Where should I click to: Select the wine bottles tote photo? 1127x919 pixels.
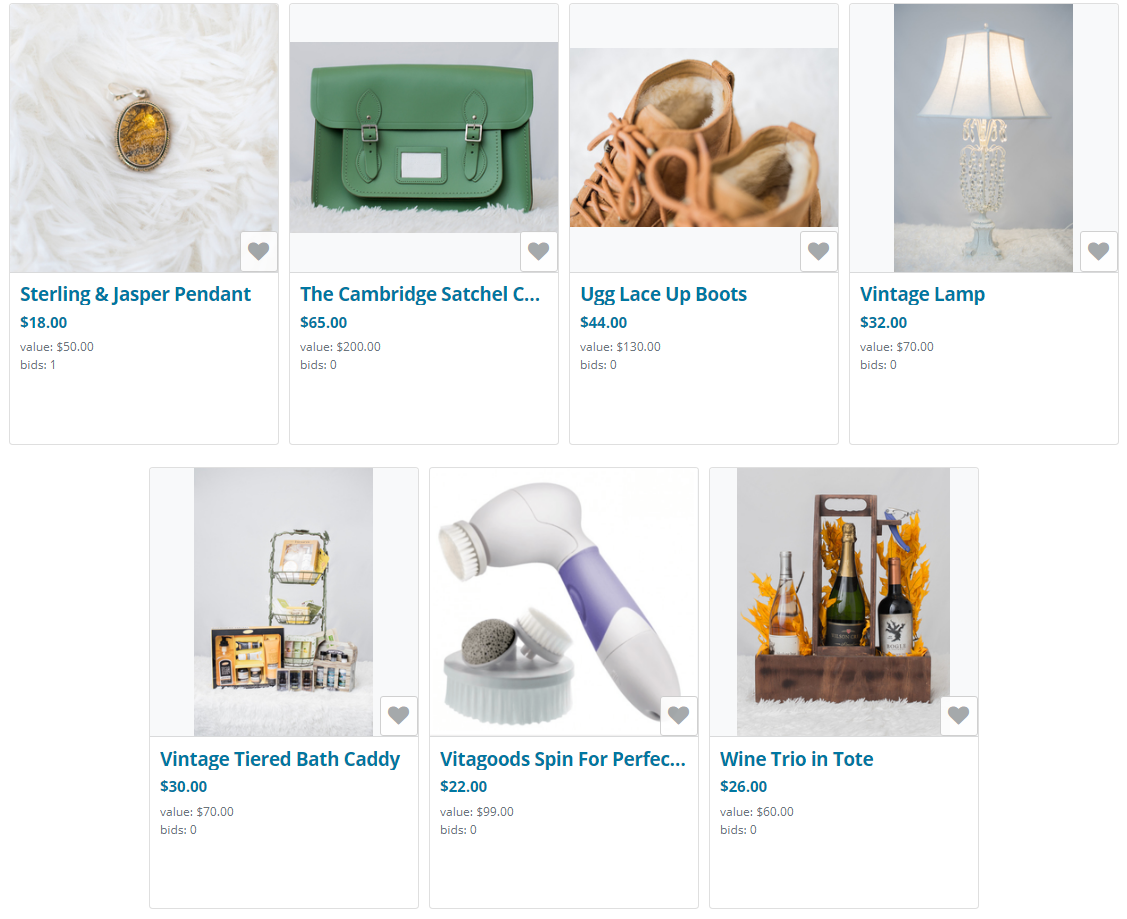[843, 602]
